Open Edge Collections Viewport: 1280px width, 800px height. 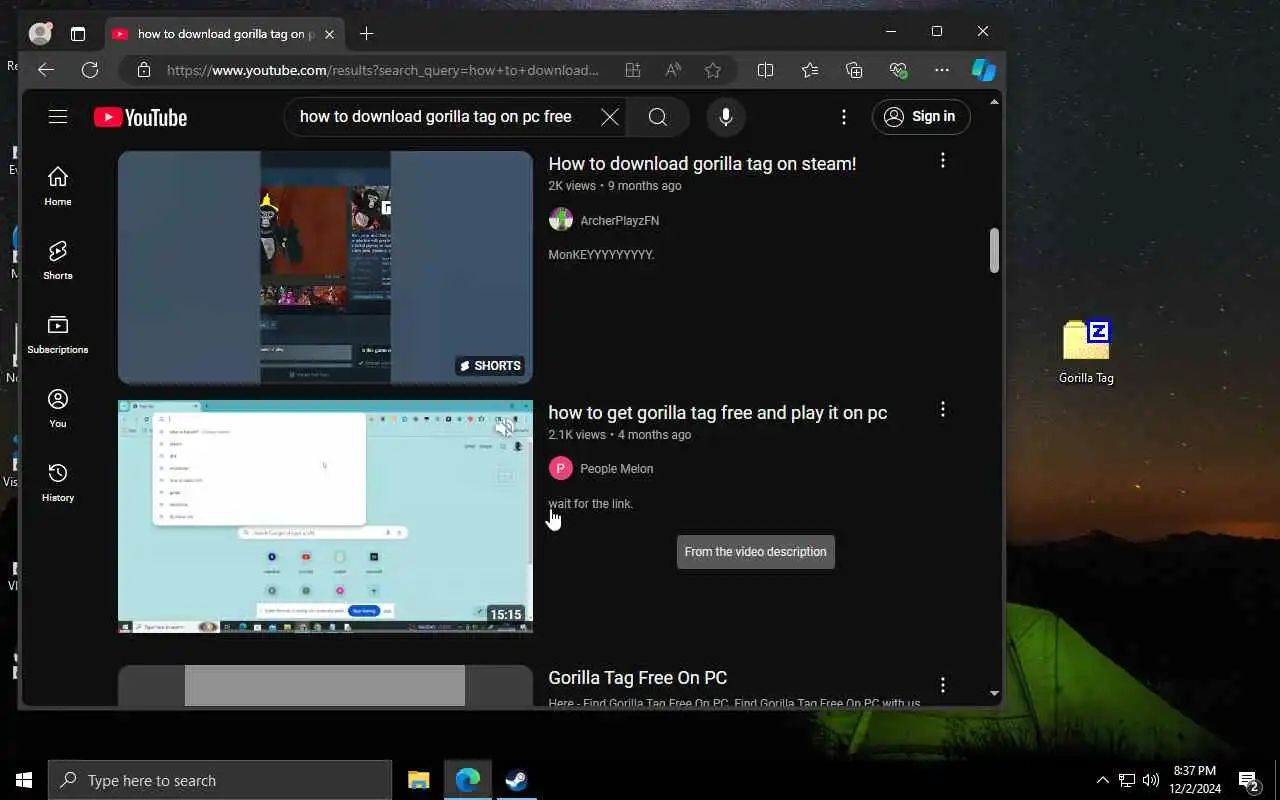854,70
